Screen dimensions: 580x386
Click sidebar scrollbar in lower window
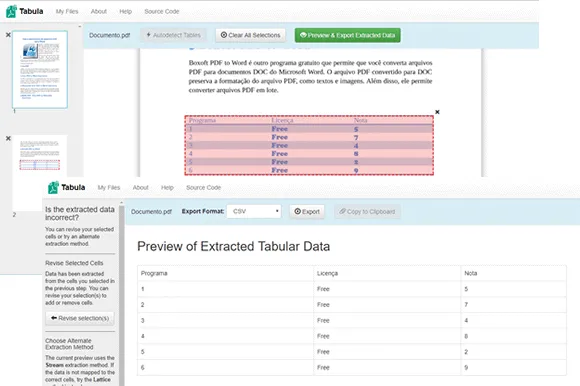pyautogui.click(x=121, y=296)
